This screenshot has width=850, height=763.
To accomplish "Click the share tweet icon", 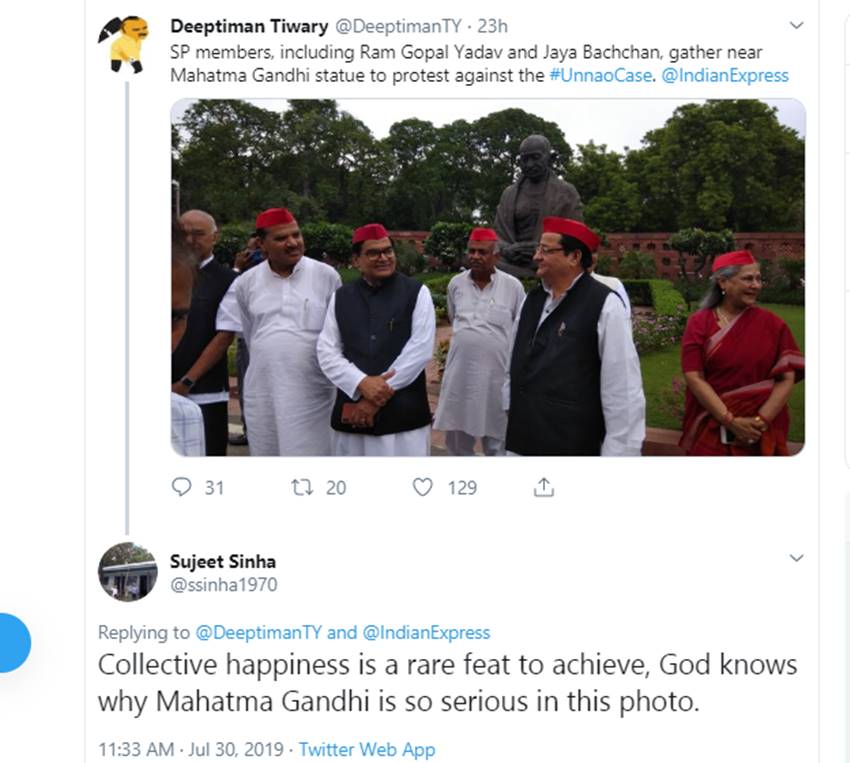I will click(543, 487).
